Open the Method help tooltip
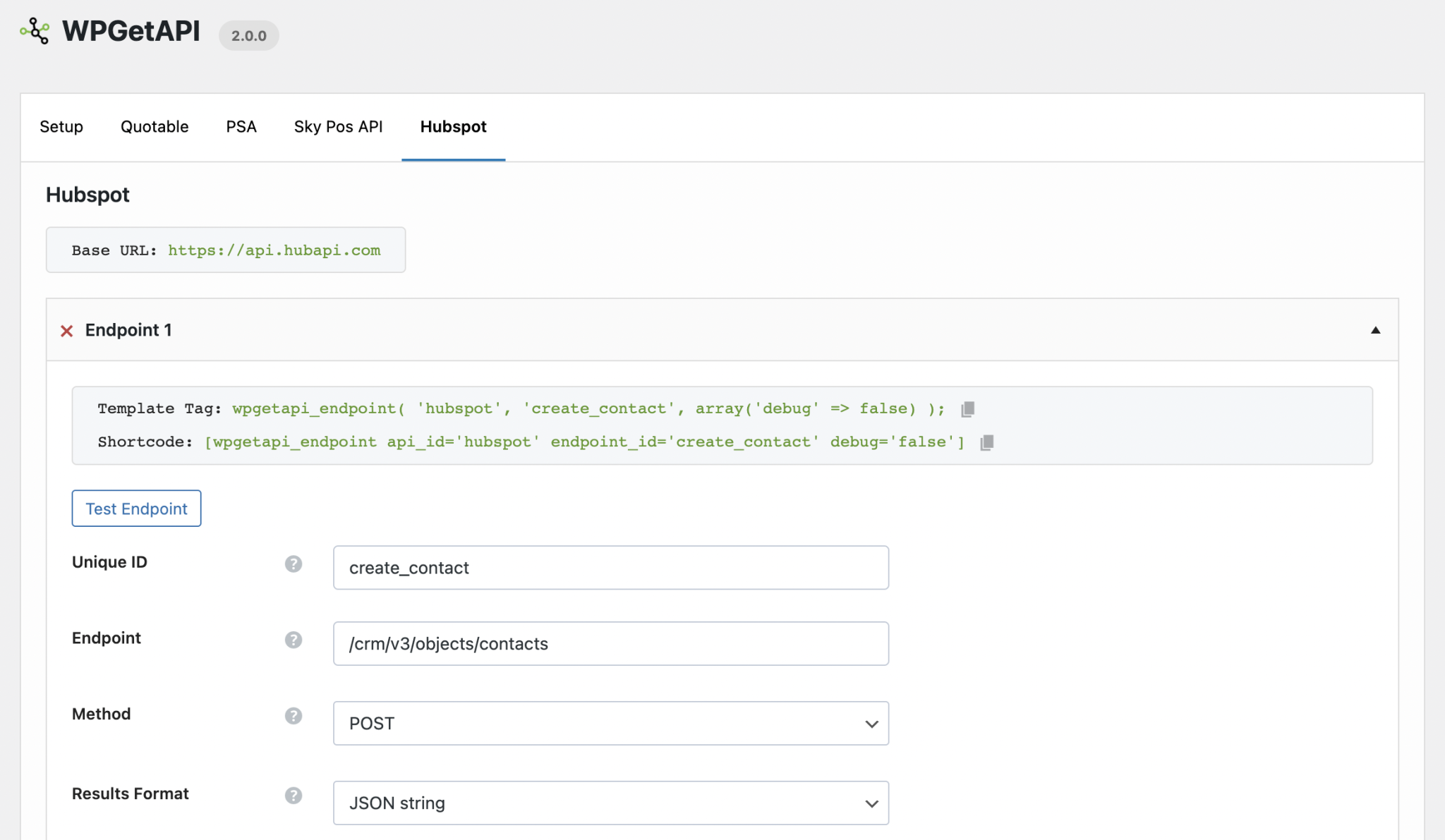Image resolution: width=1445 pixels, height=840 pixels. coord(294,716)
